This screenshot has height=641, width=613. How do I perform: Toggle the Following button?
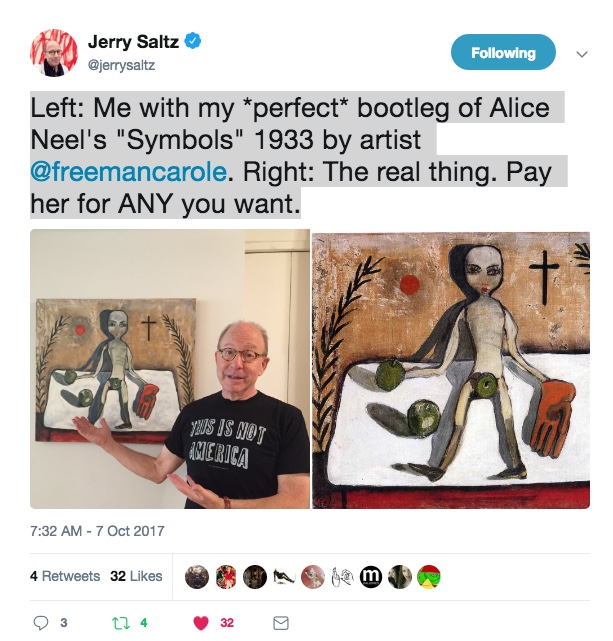(x=503, y=52)
